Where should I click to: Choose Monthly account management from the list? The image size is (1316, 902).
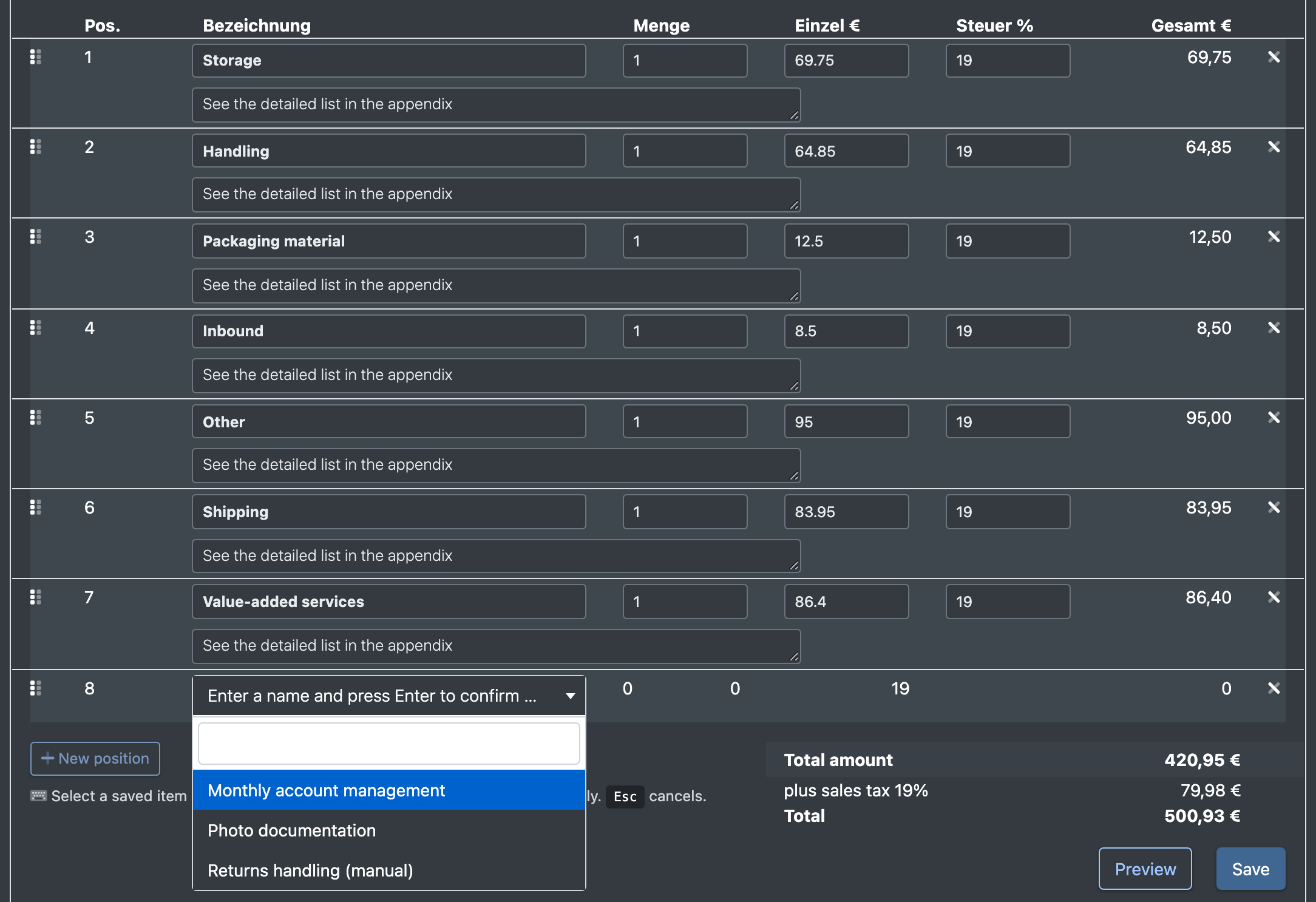[x=389, y=790]
